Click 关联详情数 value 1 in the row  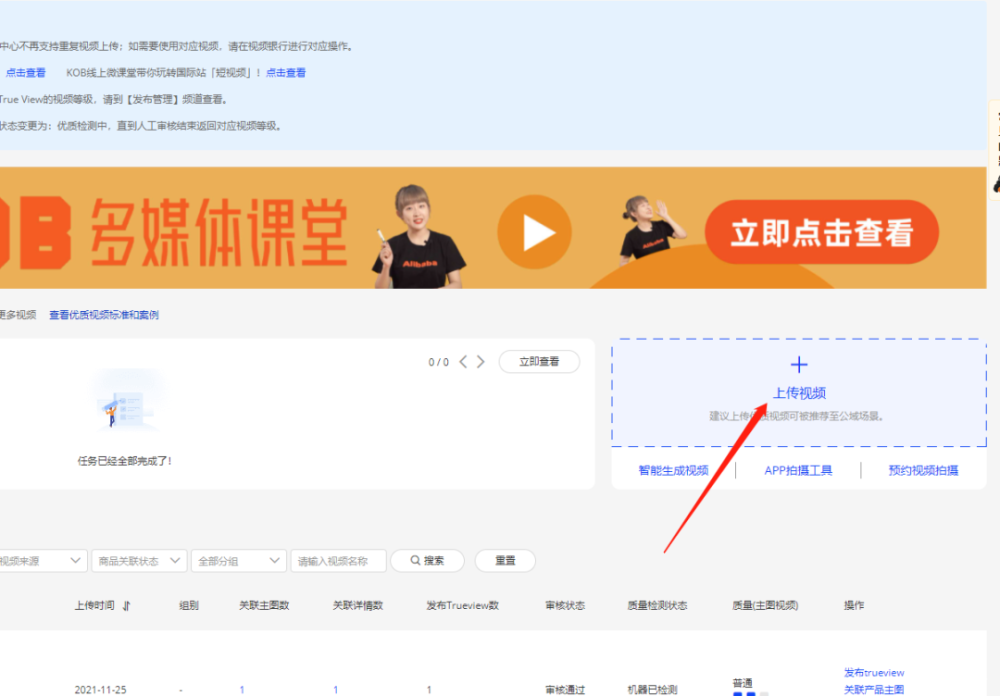(335, 690)
